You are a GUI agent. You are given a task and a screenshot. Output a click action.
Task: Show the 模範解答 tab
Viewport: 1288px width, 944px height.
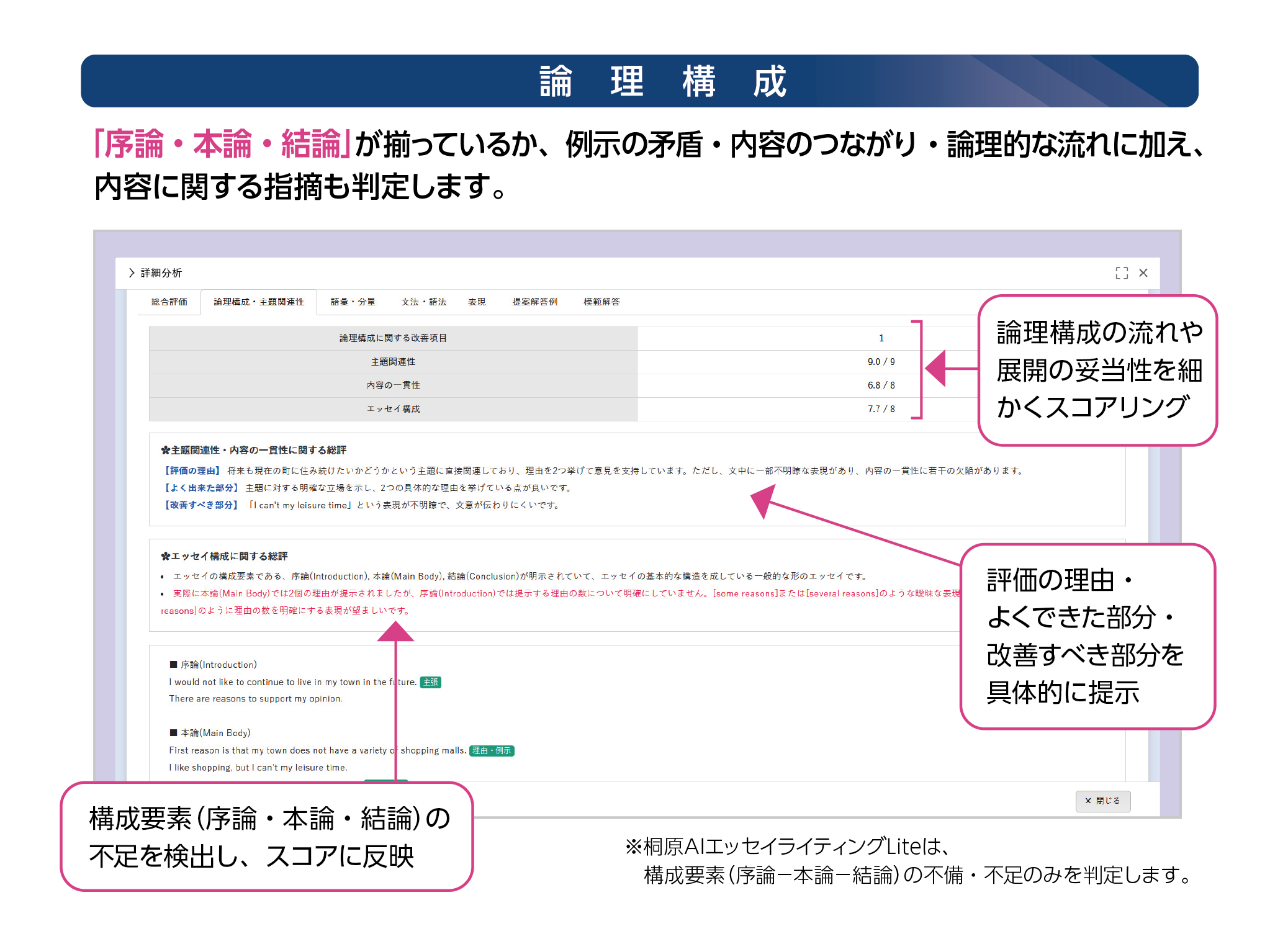(601, 302)
